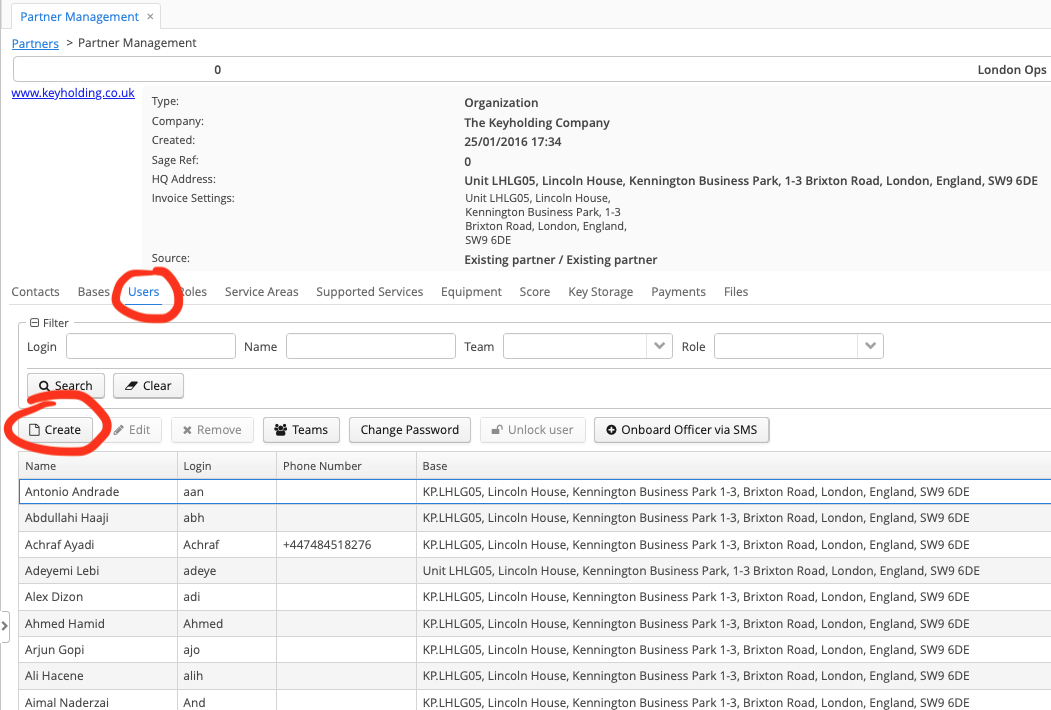Expand the left side panel arrow
The width and height of the screenshot is (1051, 710).
click(x=5, y=626)
